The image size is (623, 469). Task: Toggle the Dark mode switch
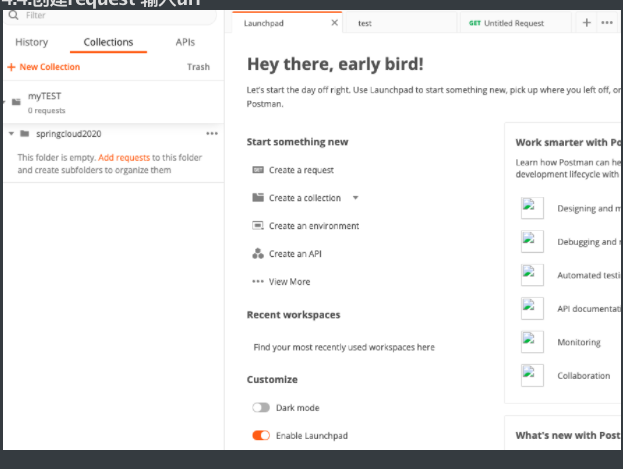coord(261,408)
